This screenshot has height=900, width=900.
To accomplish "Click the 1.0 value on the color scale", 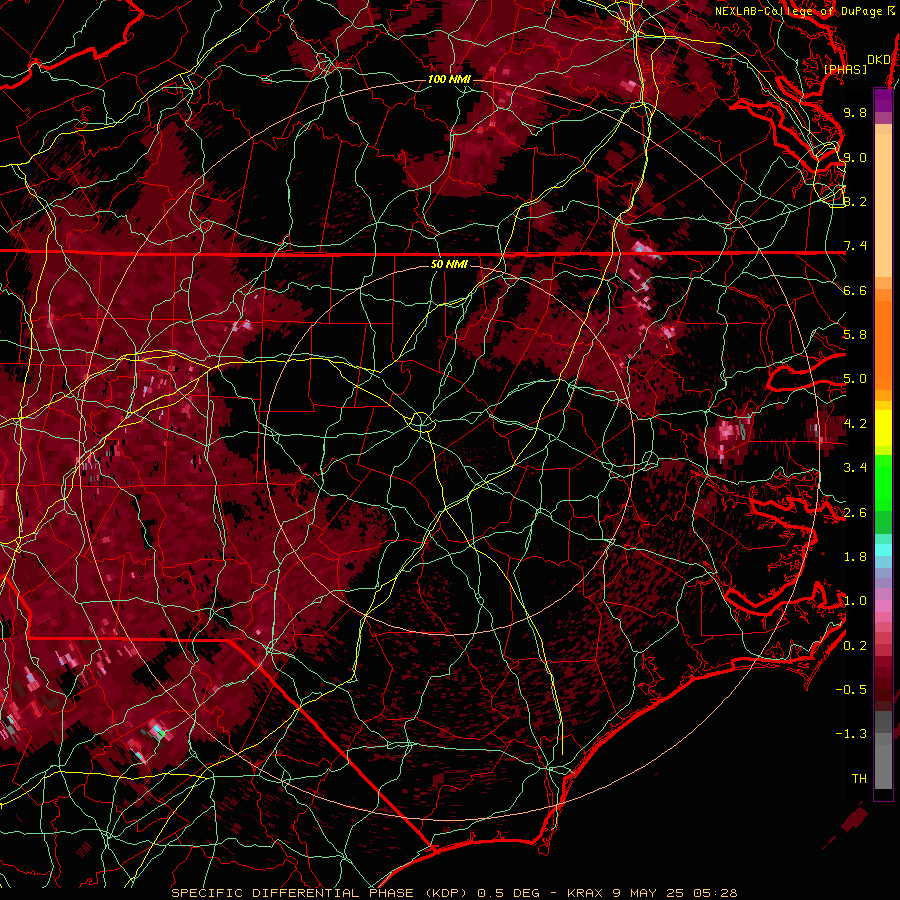I will point(855,601).
